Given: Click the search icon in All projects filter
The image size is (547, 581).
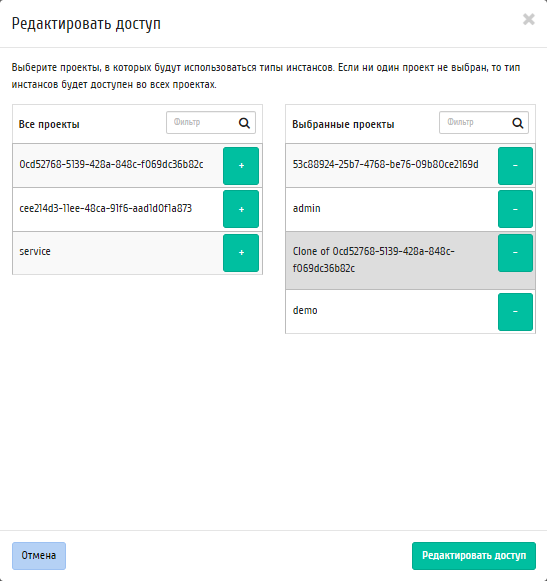Looking at the screenshot, I should click(244, 123).
